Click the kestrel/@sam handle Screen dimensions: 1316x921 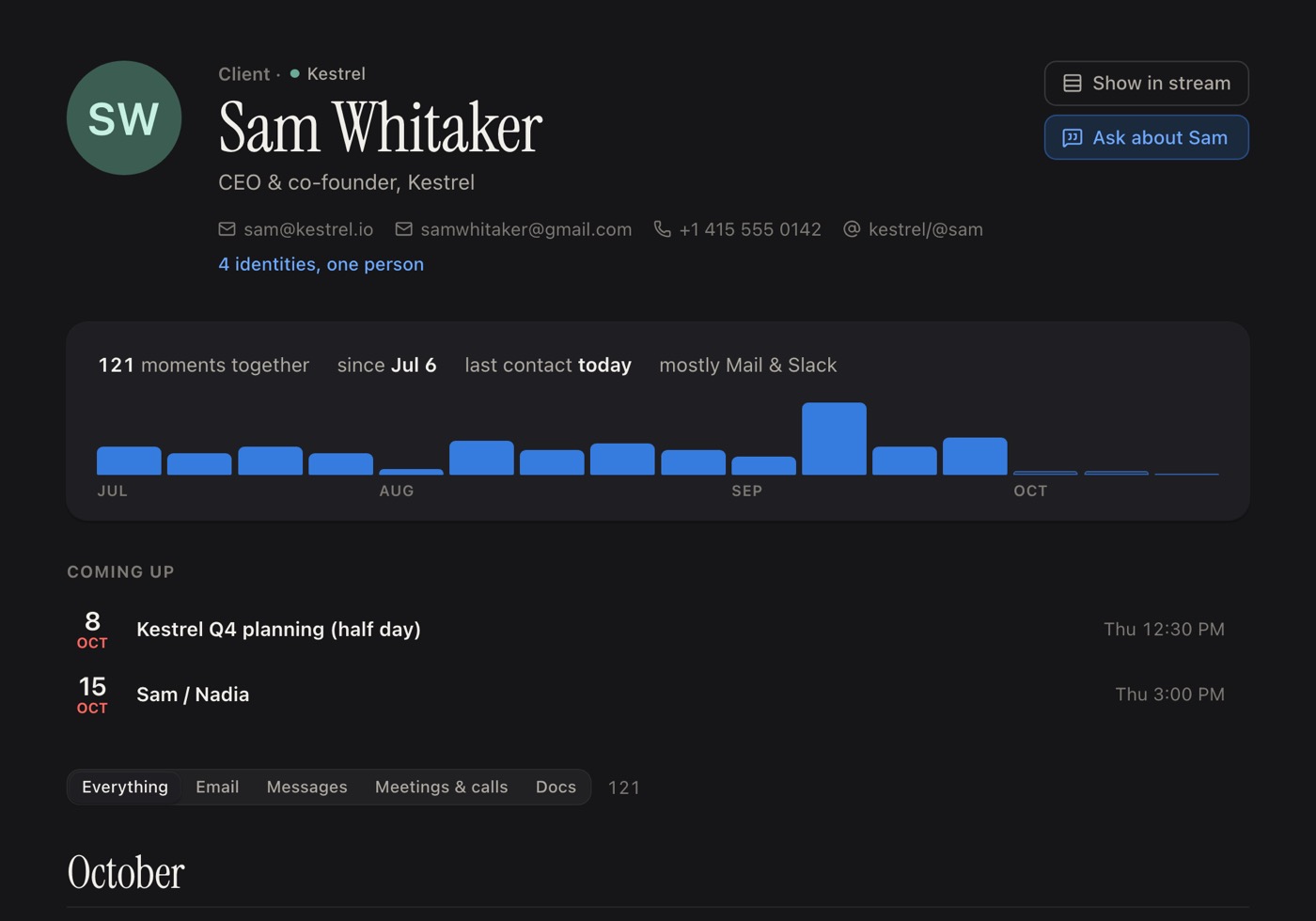(x=926, y=229)
